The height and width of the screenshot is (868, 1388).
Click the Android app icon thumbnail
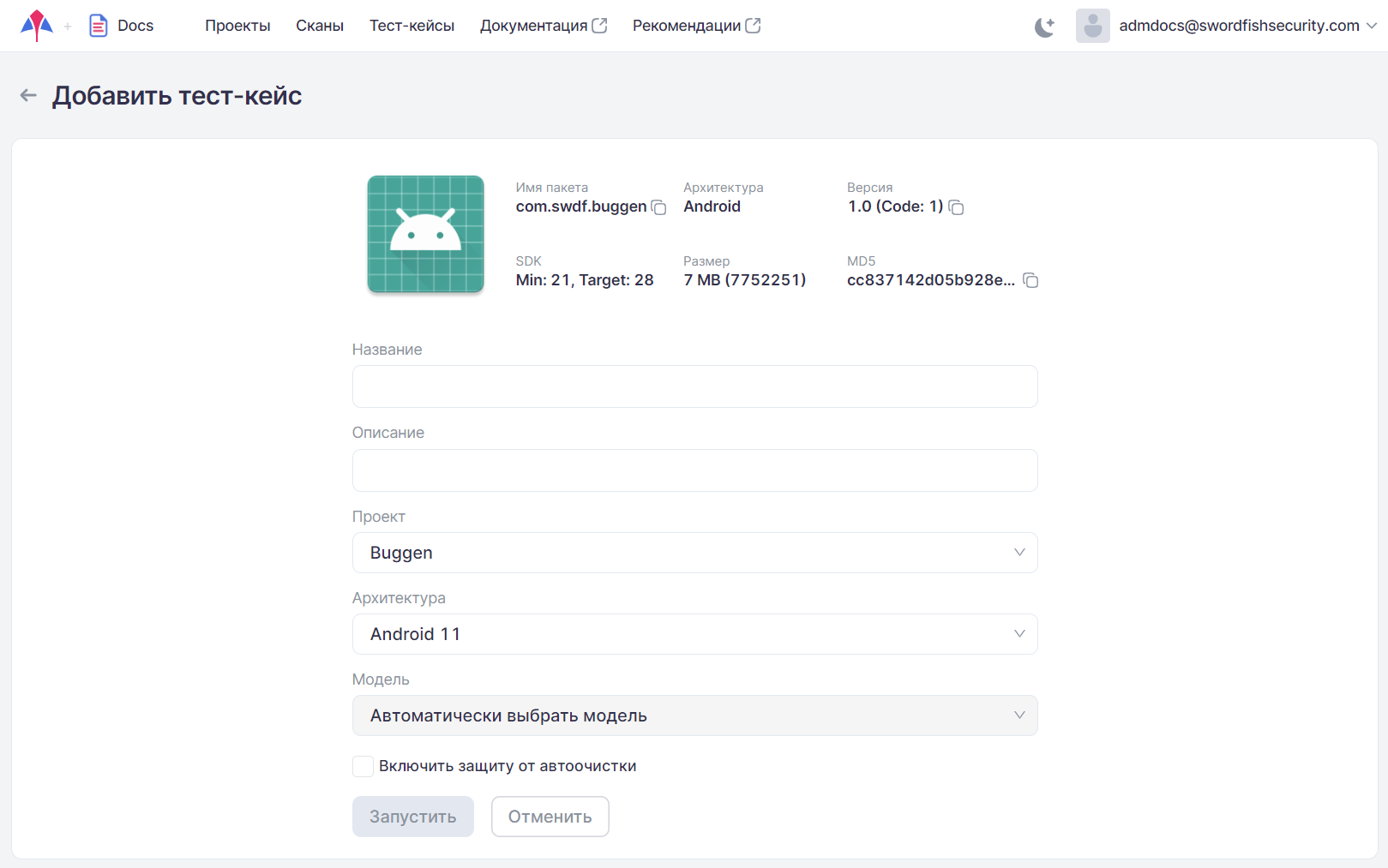tap(425, 234)
